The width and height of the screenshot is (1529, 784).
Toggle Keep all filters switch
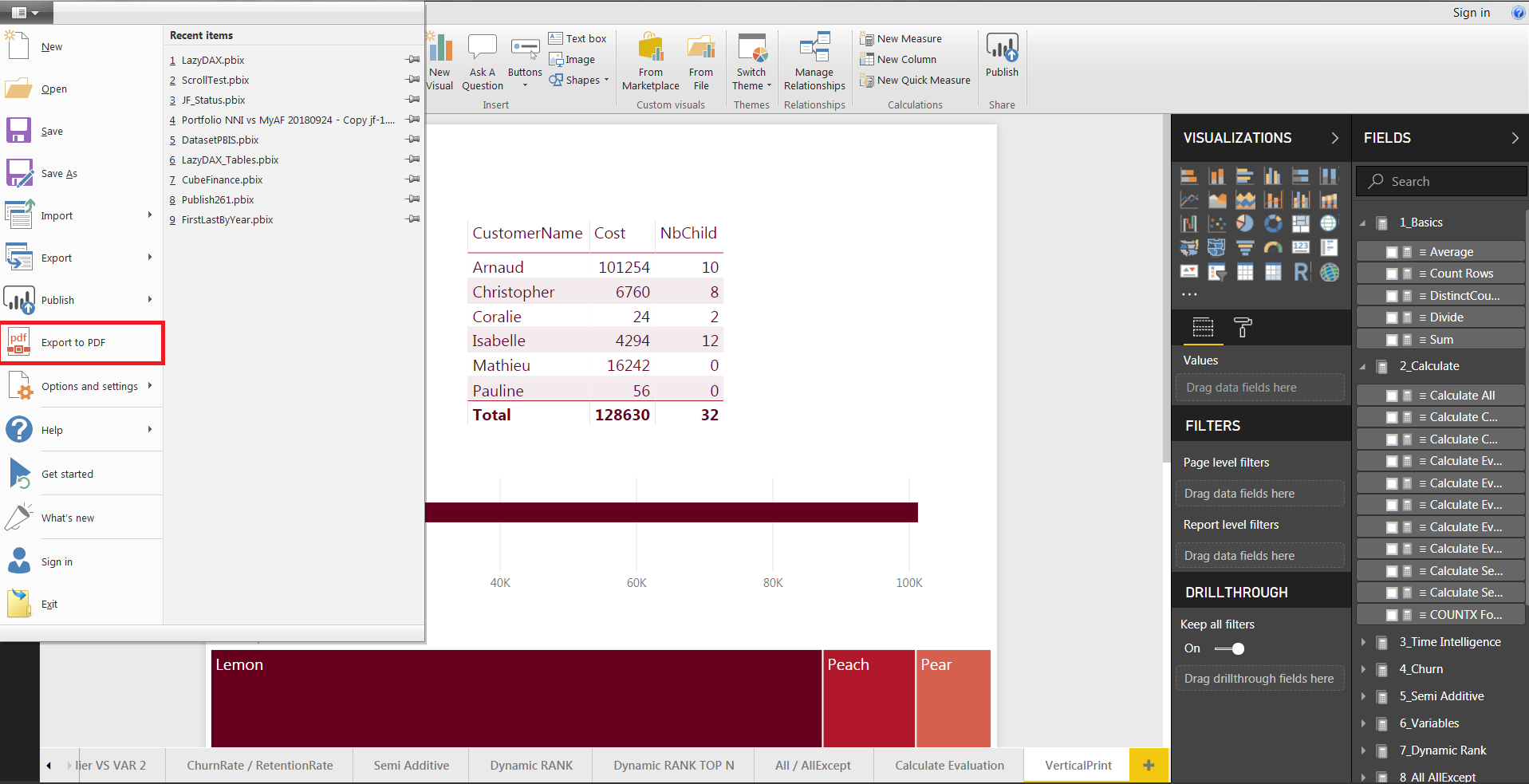(x=1229, y=648)
